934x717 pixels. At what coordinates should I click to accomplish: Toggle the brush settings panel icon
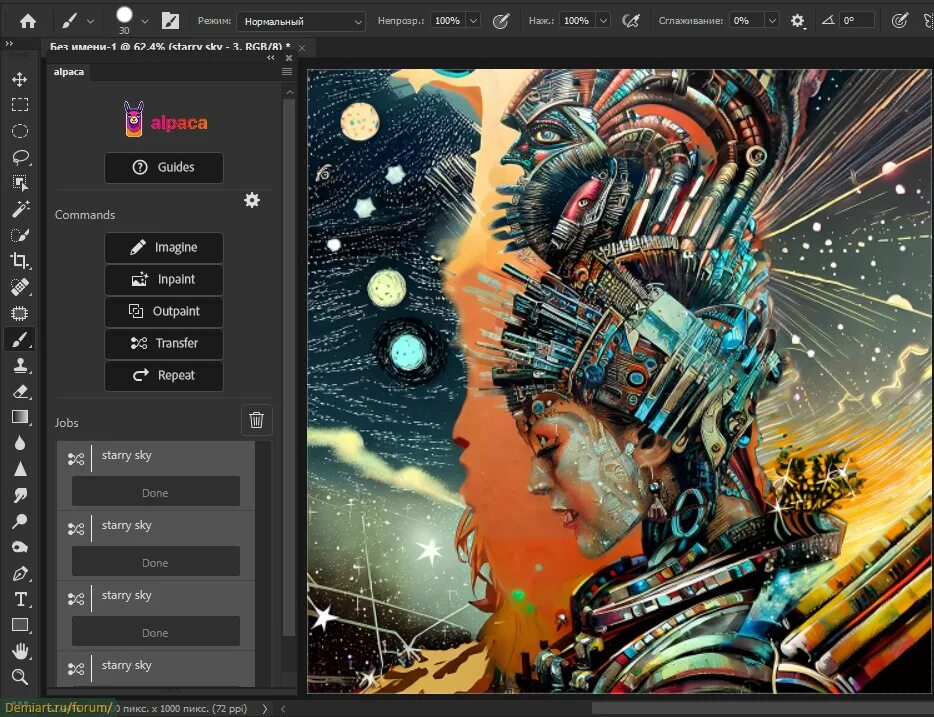pyautogui.click(x=170, y=21)
